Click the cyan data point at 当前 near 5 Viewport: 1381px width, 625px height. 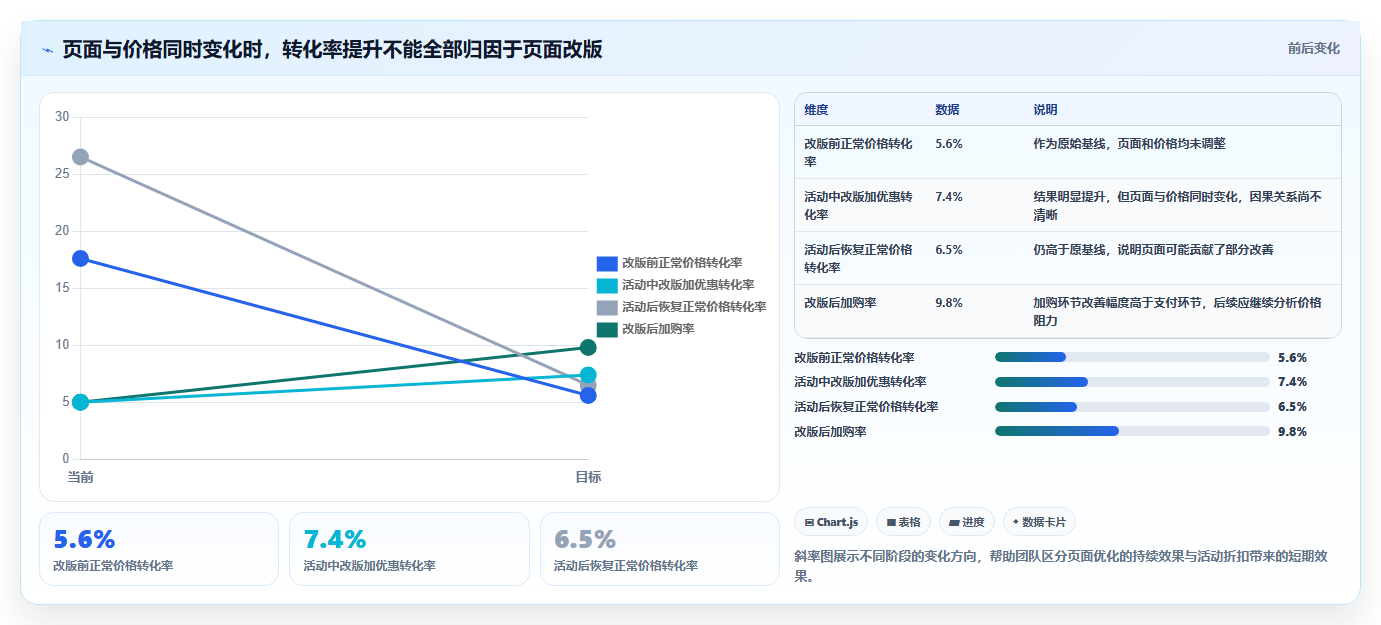pos(80,402)
